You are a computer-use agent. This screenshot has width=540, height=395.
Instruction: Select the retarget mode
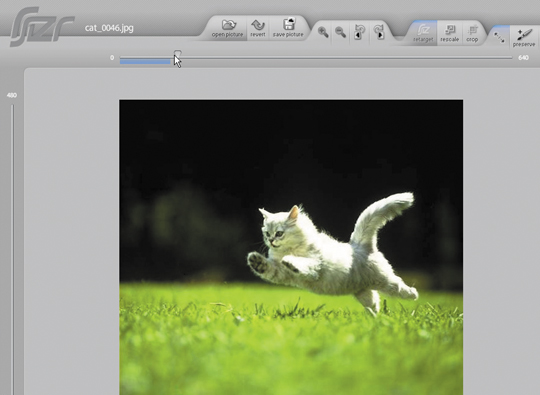pos(423,33)
